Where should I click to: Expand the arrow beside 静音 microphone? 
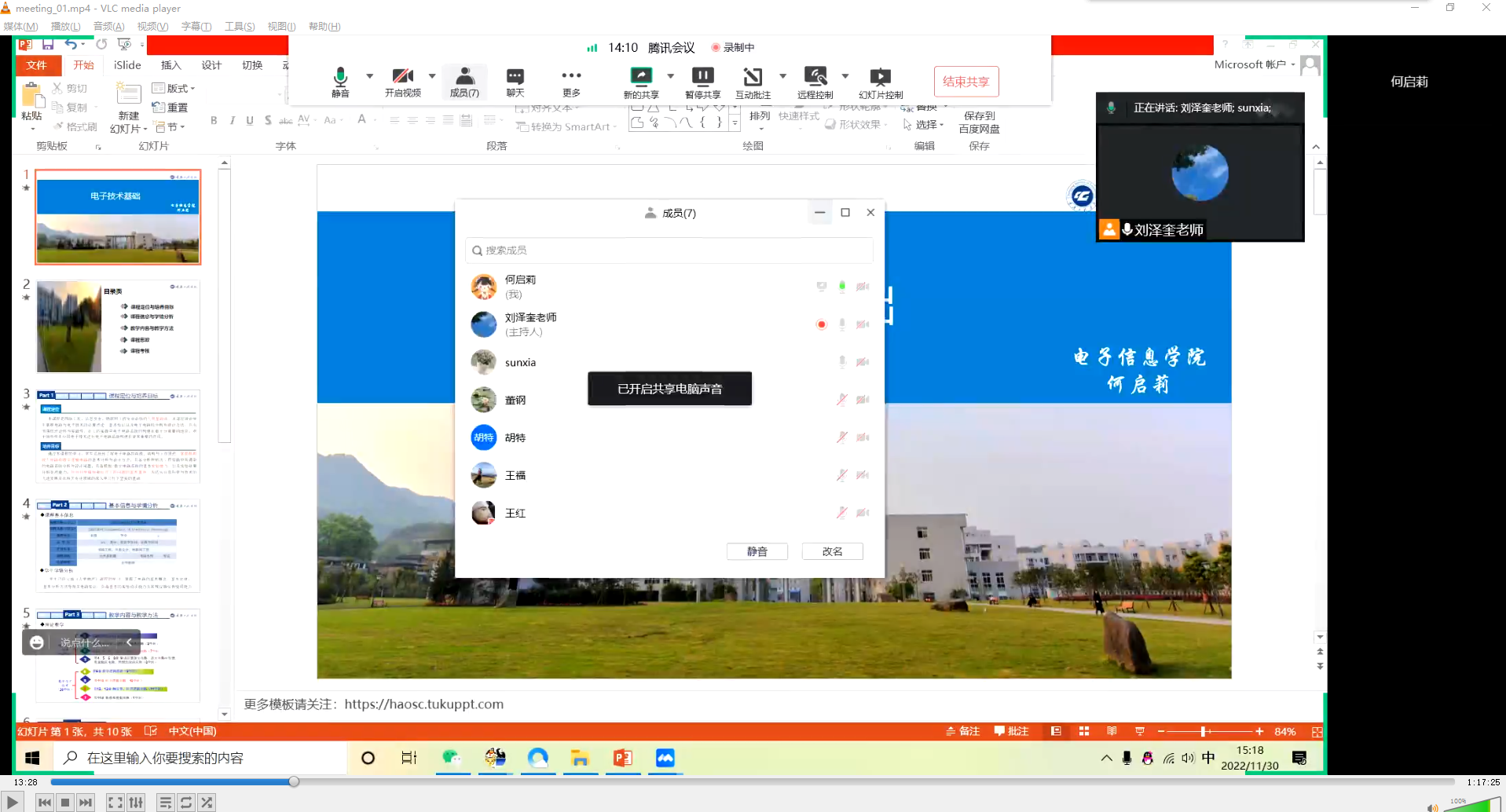point(369,76)
